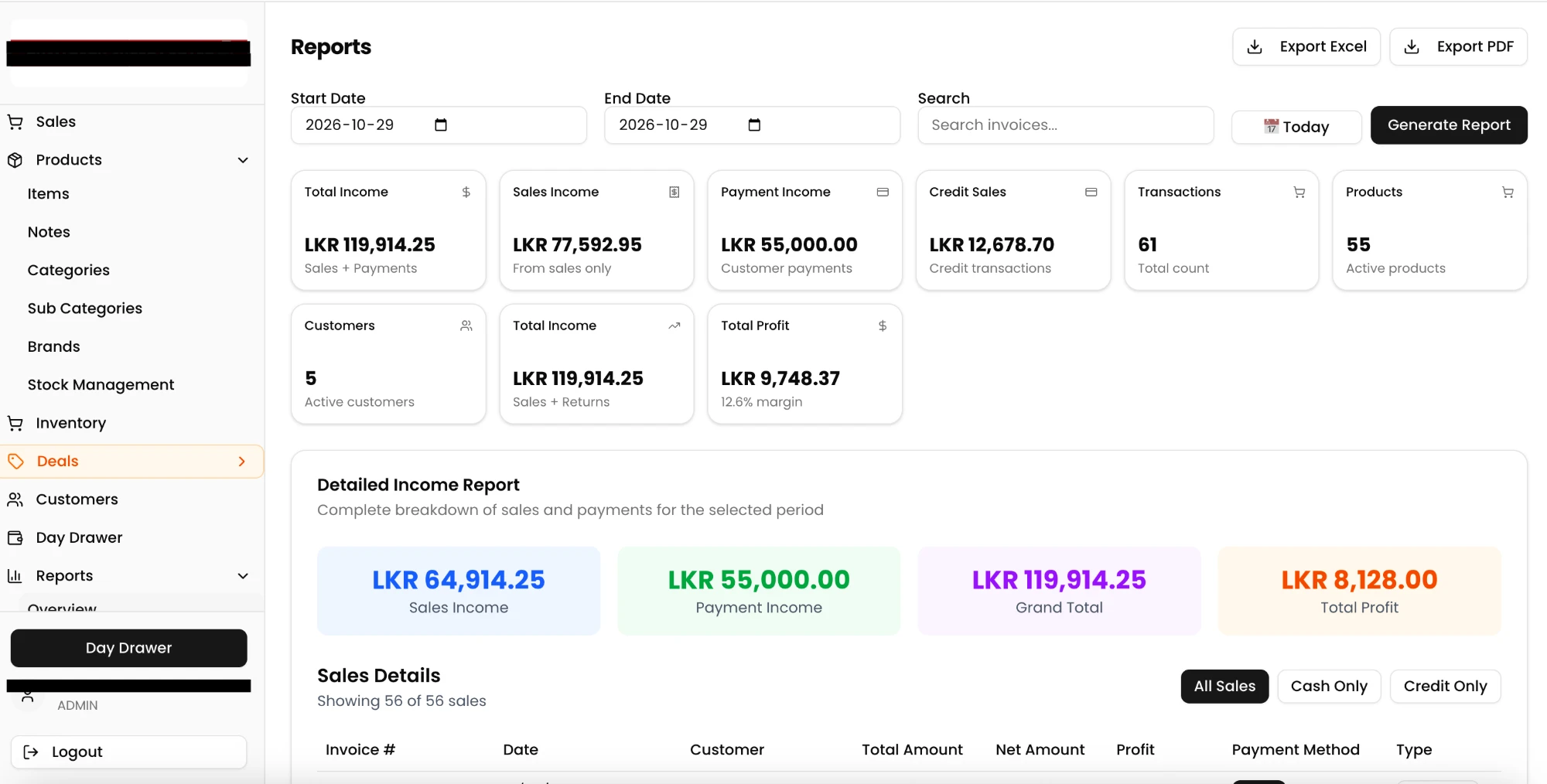Collapse the Products submenu chevron
The height and width of the screenshot is (784, 1547).
point(243,160)
